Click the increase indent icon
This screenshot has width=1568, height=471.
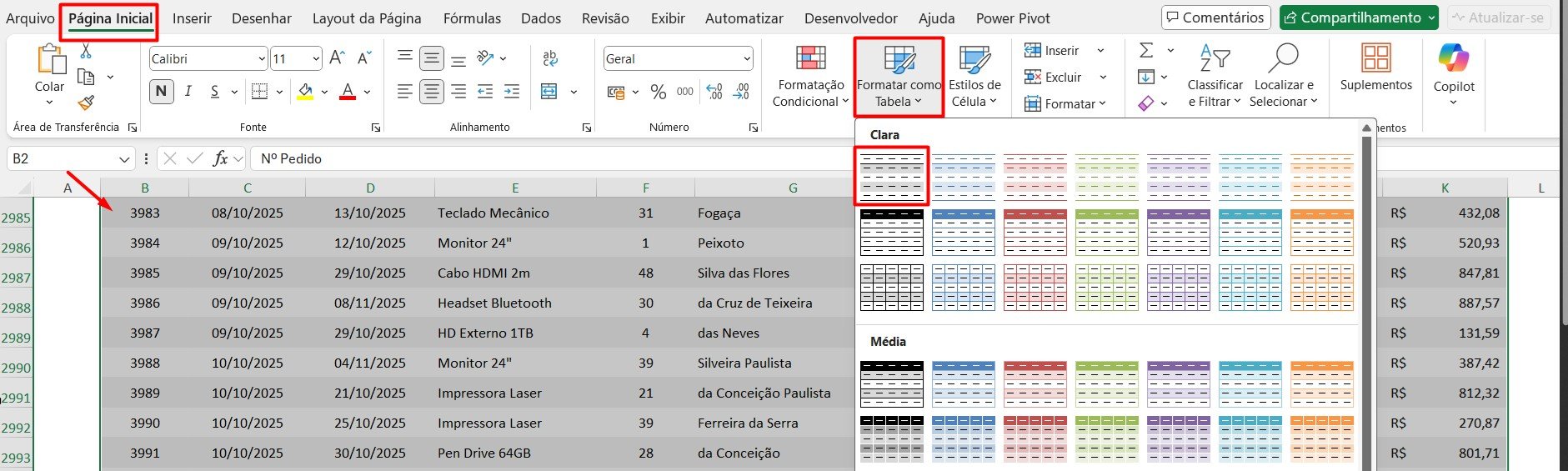click(512, 92)
